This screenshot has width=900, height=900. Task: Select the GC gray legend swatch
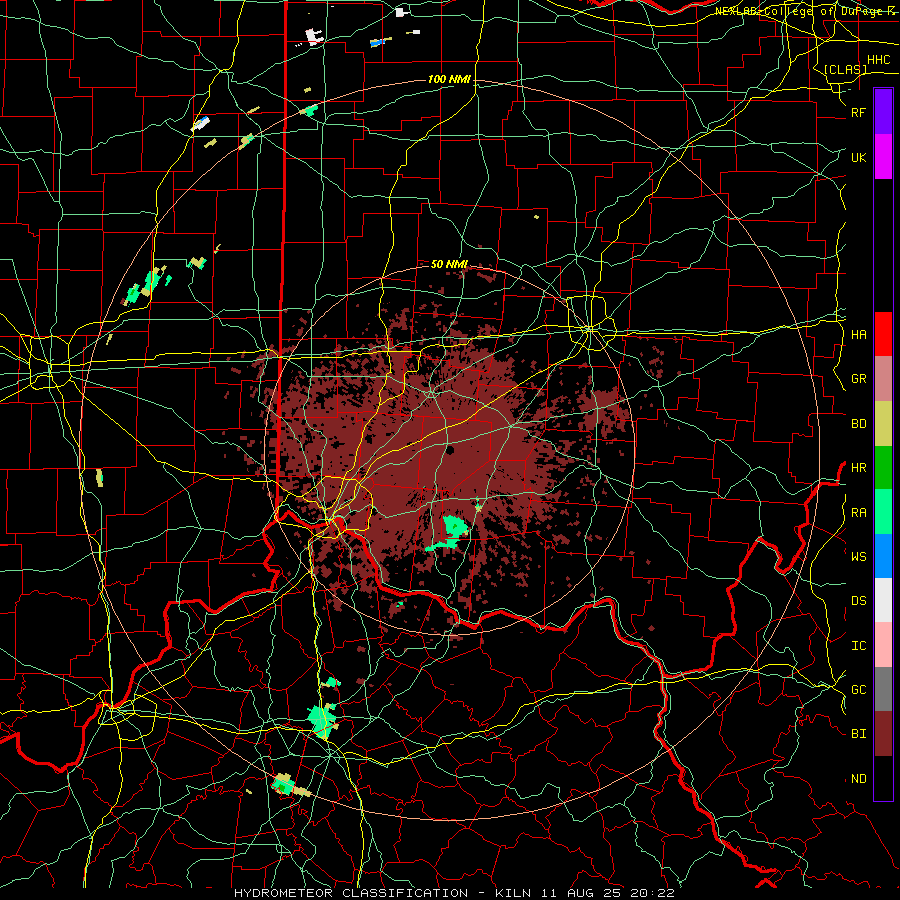[x=883, y=689]
